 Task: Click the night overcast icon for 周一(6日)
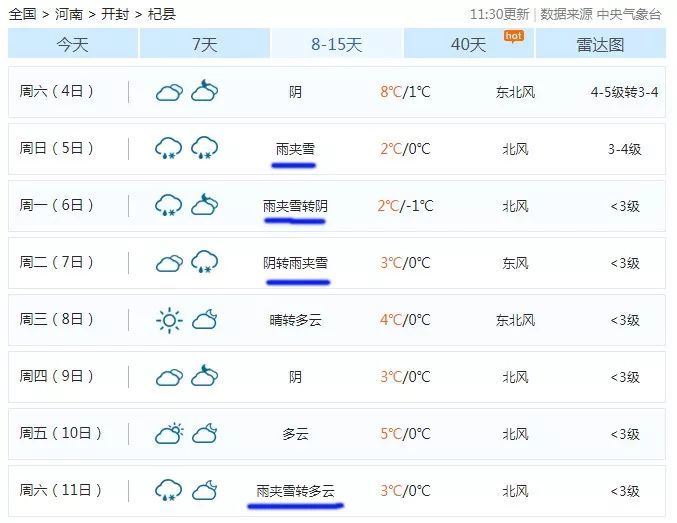pos(205,204)
